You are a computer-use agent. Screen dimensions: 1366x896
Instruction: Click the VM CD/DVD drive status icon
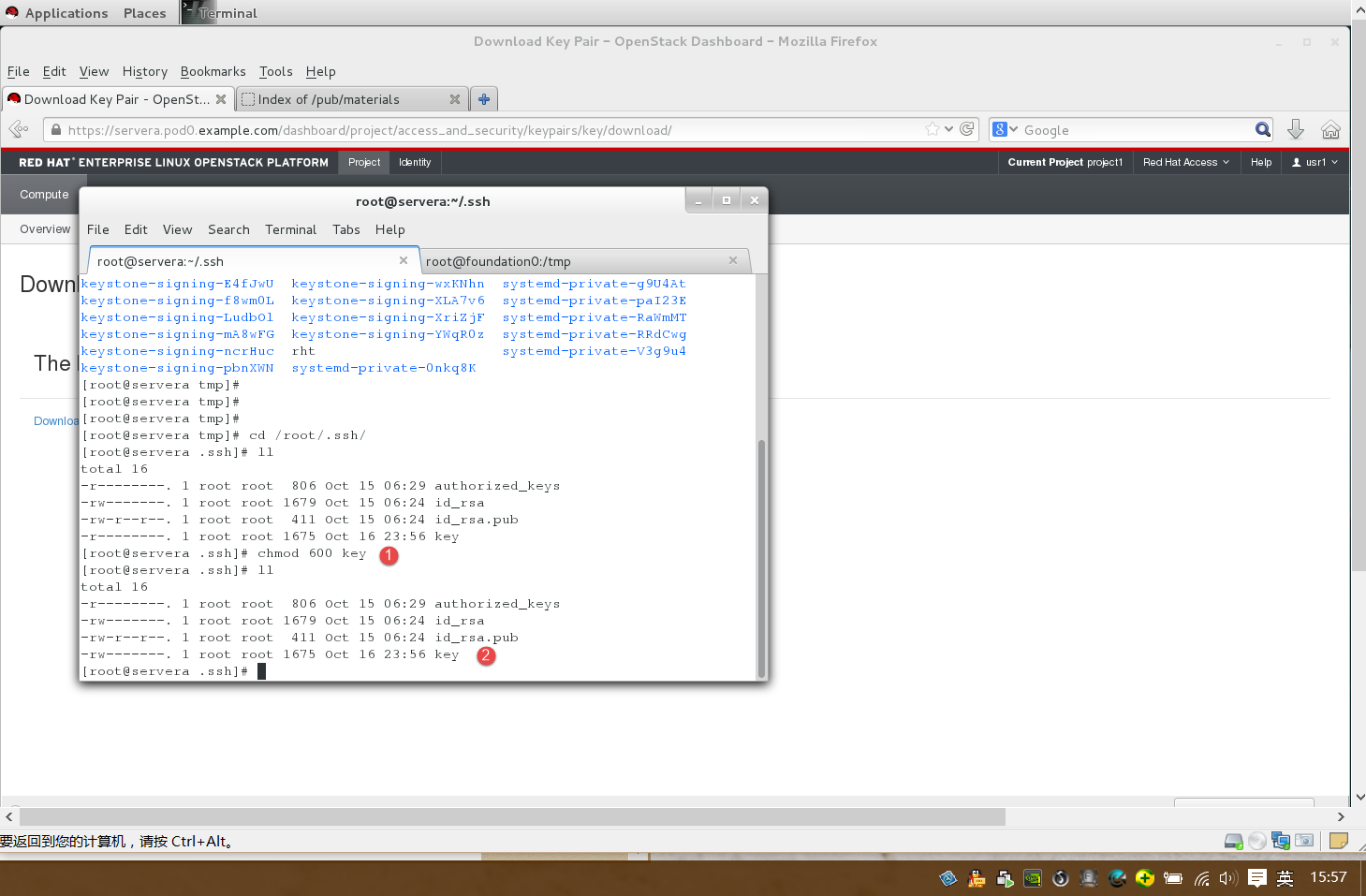click(1257, 841)
